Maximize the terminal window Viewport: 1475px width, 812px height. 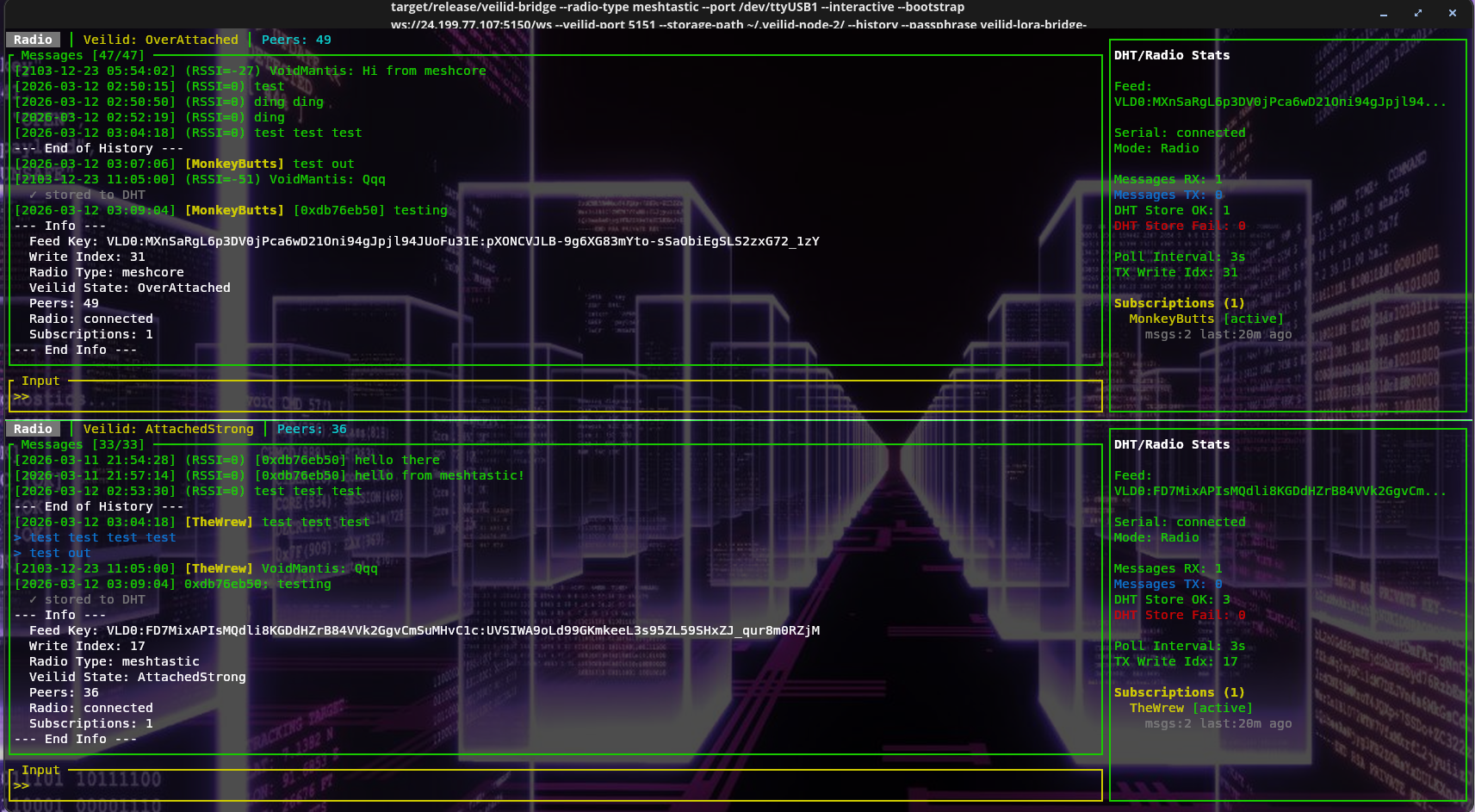[x=1418, y=14]
